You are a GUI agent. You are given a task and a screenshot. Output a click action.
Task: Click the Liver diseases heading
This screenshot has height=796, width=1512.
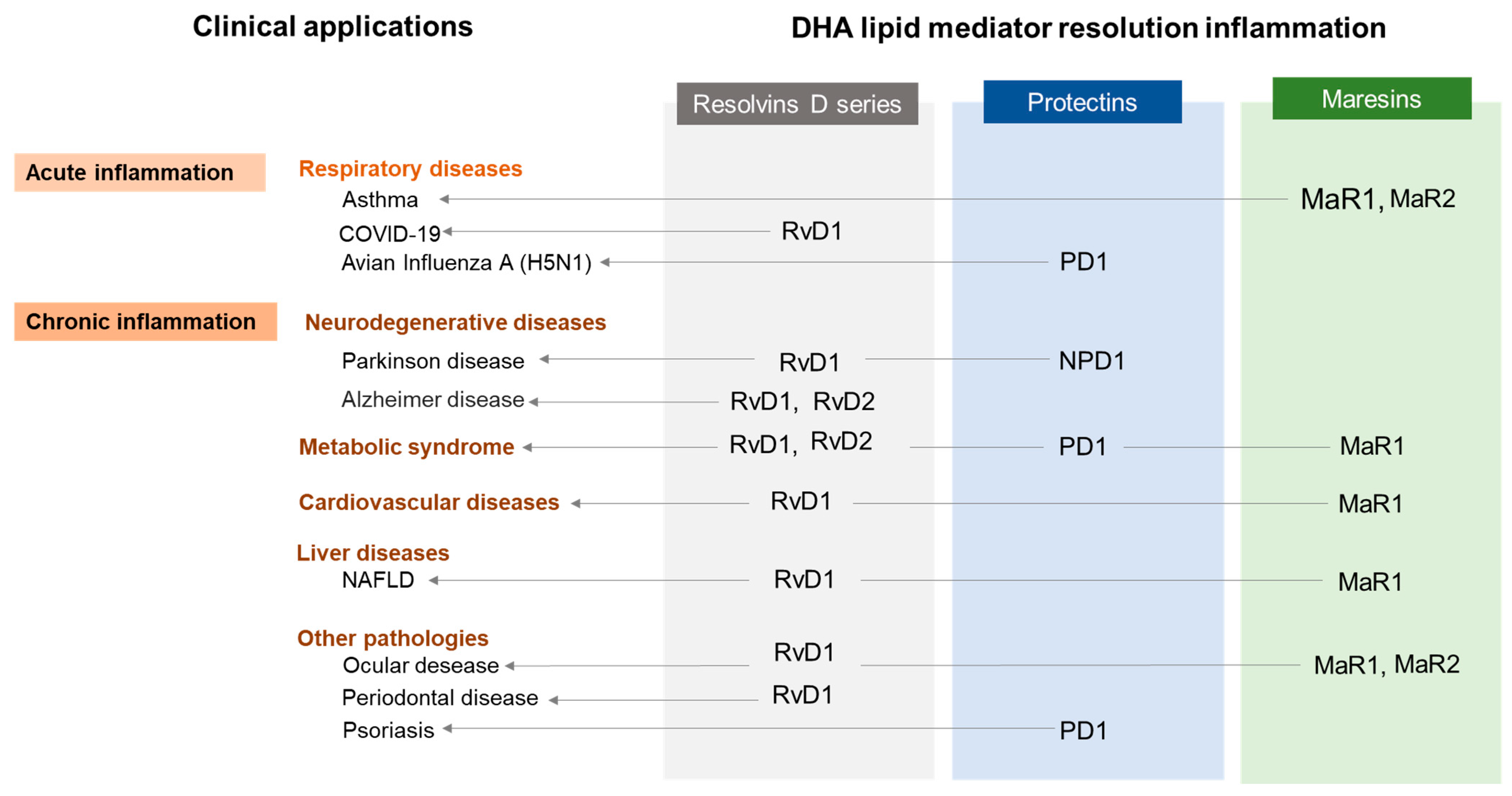click(373, 553)
